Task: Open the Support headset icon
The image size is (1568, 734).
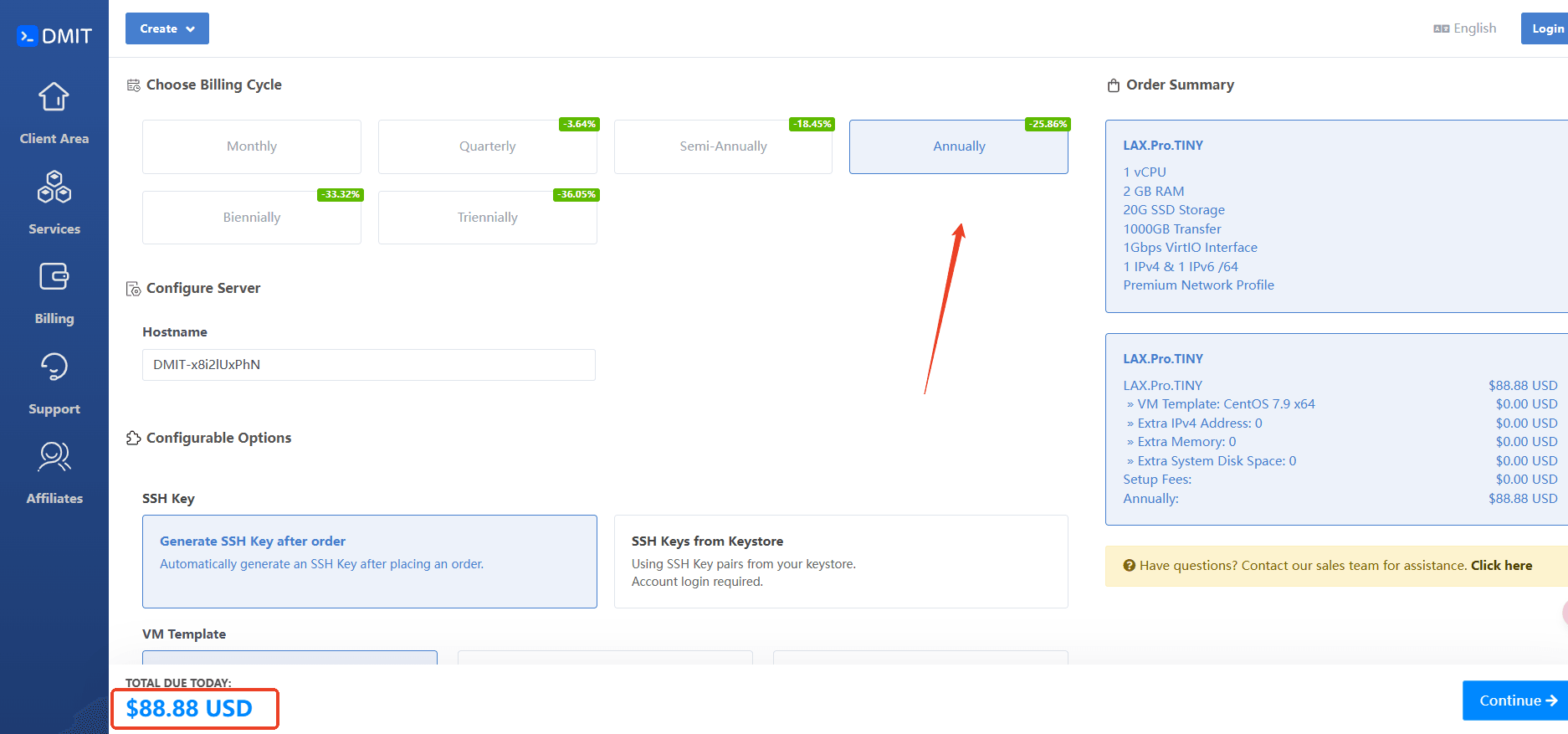Action: [54, 367]
